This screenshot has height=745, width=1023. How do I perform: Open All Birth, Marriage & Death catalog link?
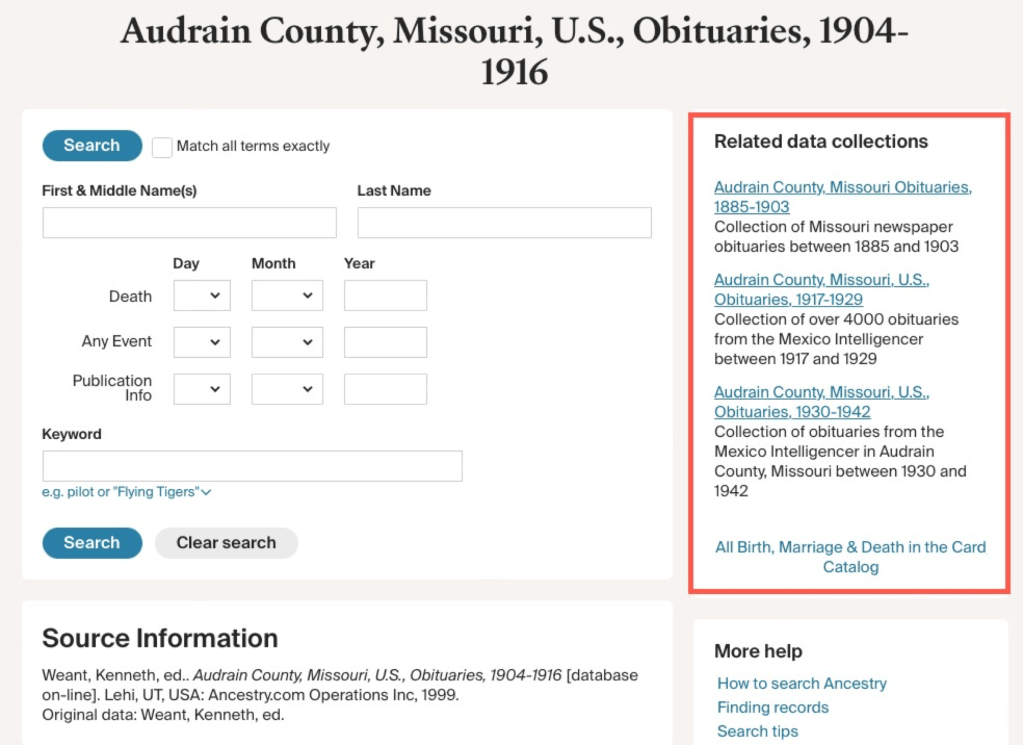point(850,557)
